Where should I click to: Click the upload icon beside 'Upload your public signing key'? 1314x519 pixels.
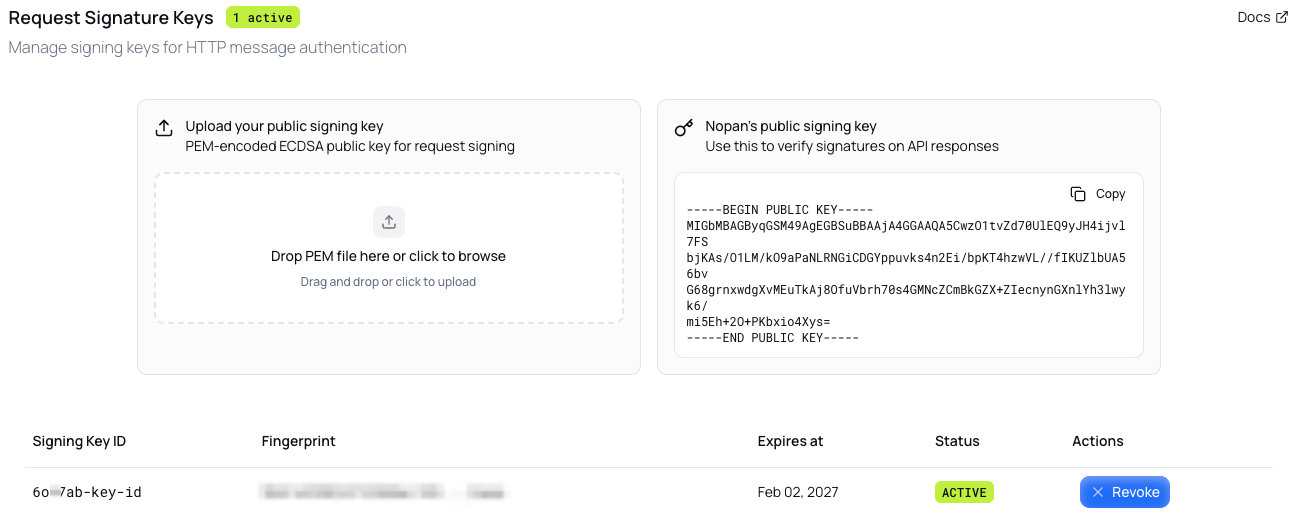click(164, 128)
